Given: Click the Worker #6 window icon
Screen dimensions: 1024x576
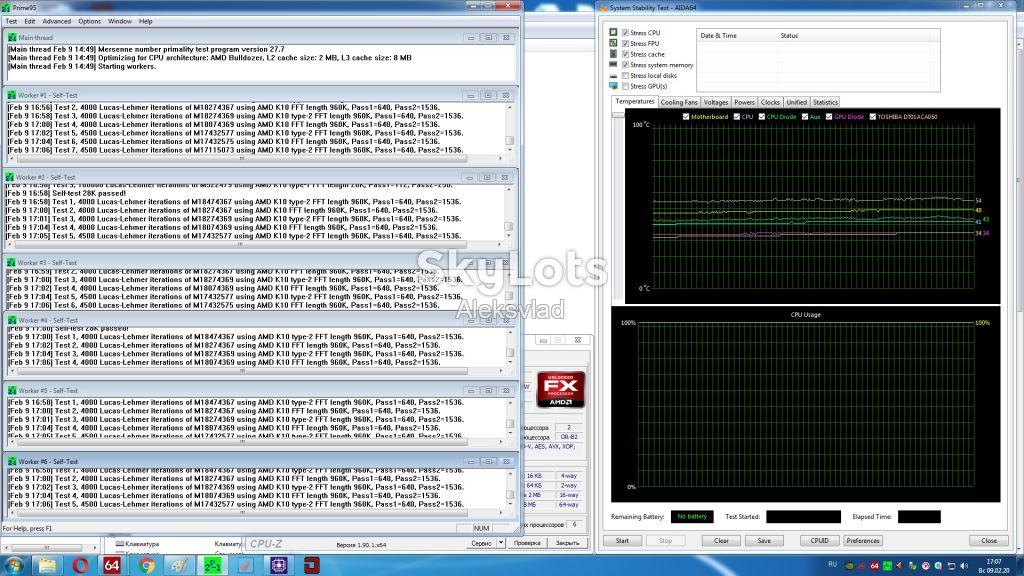Looking at the screenshot, I should [x=12, y=461].
